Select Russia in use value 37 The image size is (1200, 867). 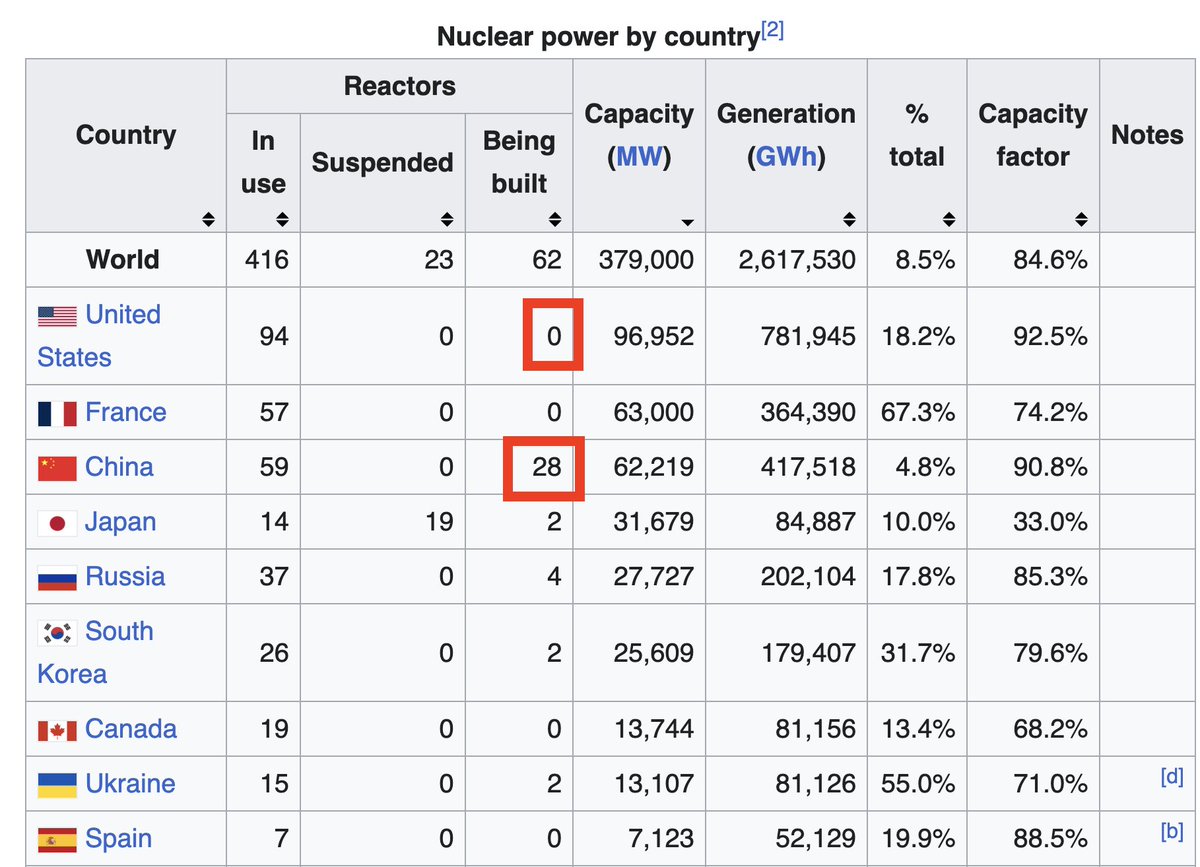274,577
